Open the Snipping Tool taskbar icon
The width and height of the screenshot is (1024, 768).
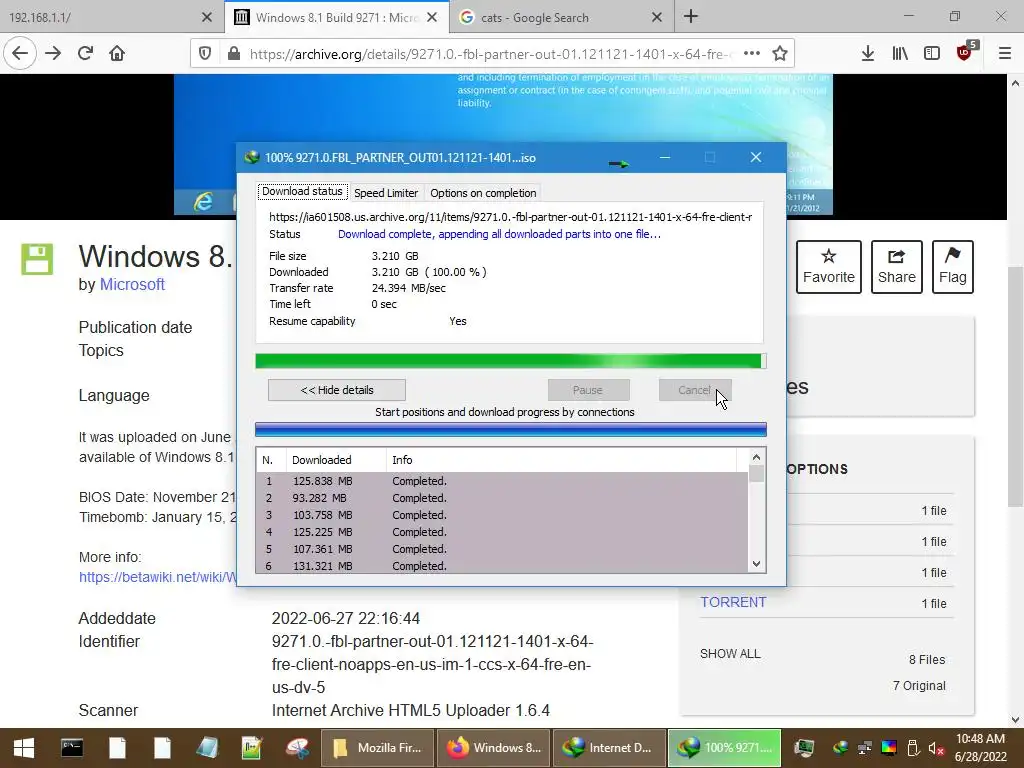coord(297,748)
